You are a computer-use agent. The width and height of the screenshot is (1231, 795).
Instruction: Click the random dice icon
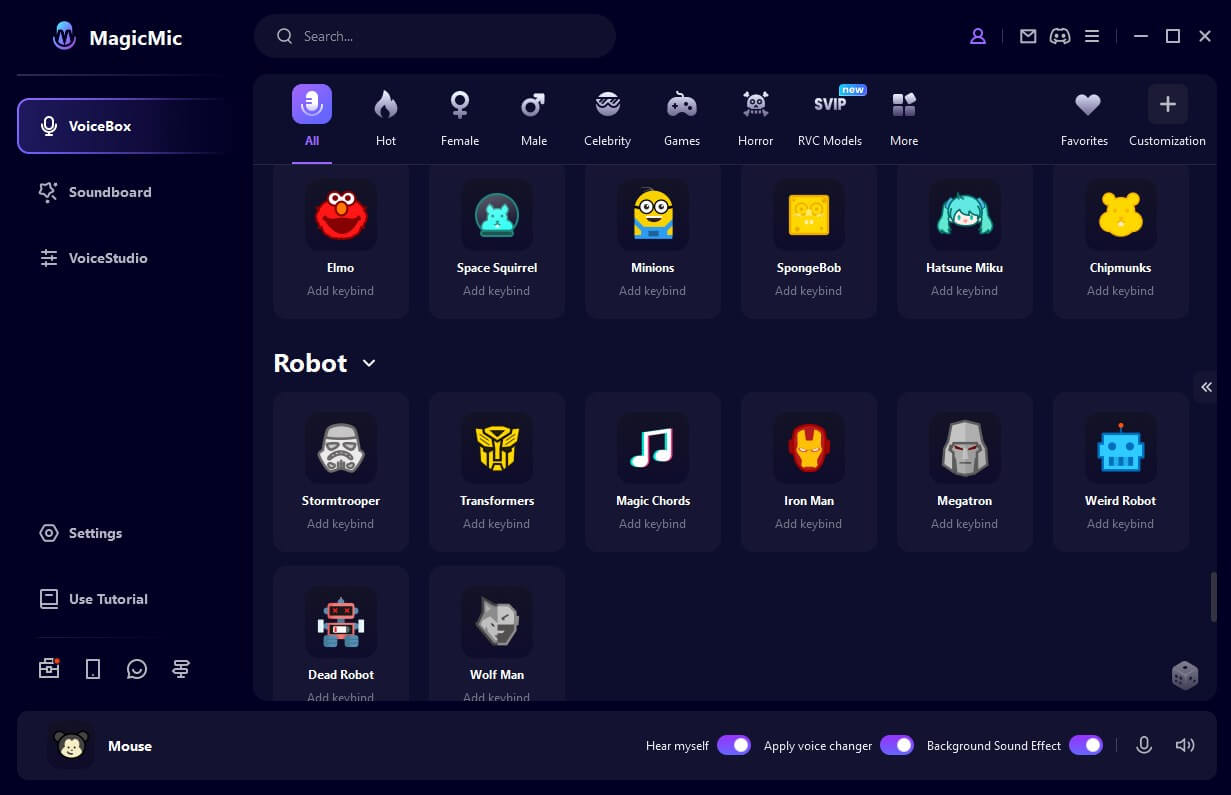click(1185, 675)
